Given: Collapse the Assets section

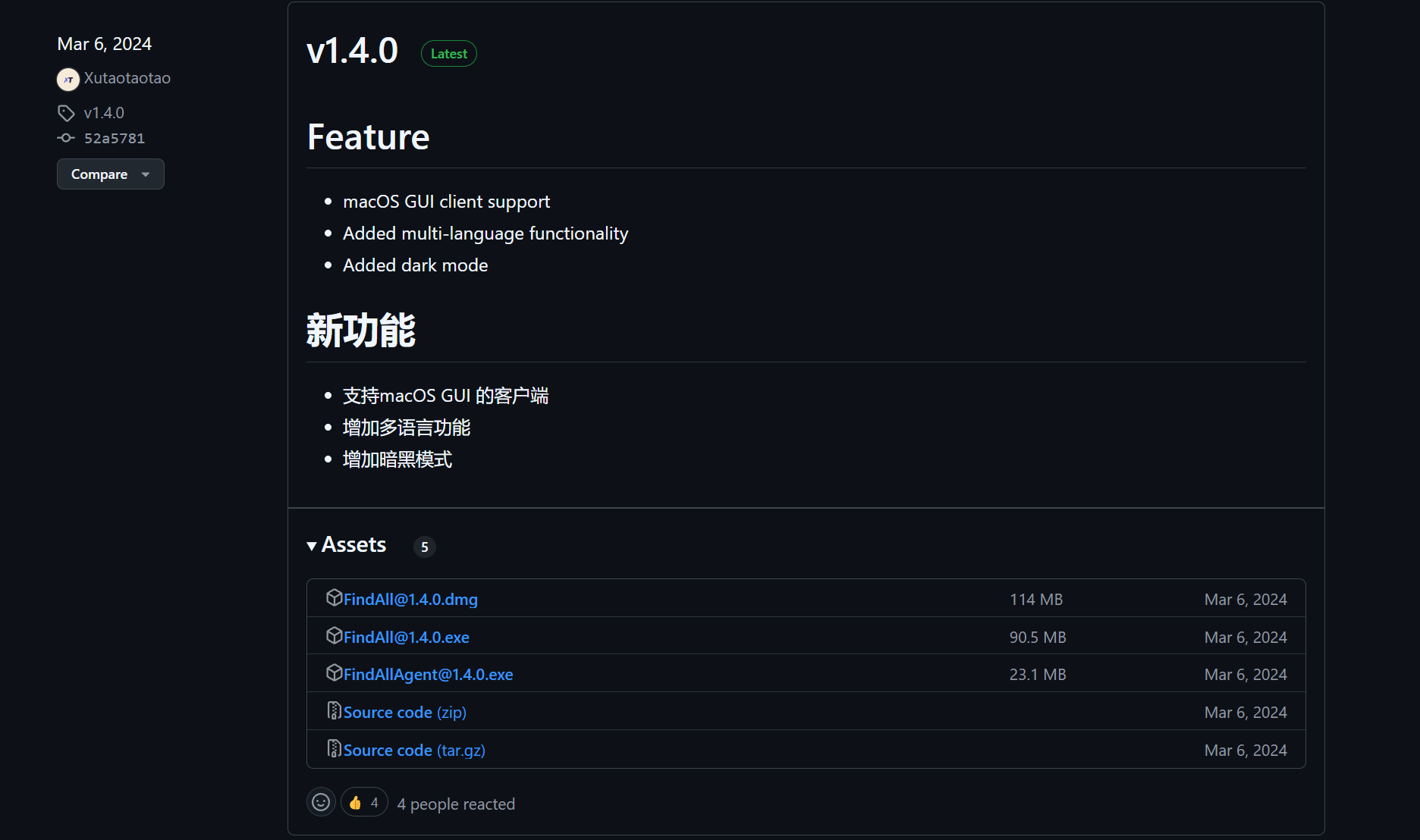Looking at the screenshot, I should tap(347, 545).
